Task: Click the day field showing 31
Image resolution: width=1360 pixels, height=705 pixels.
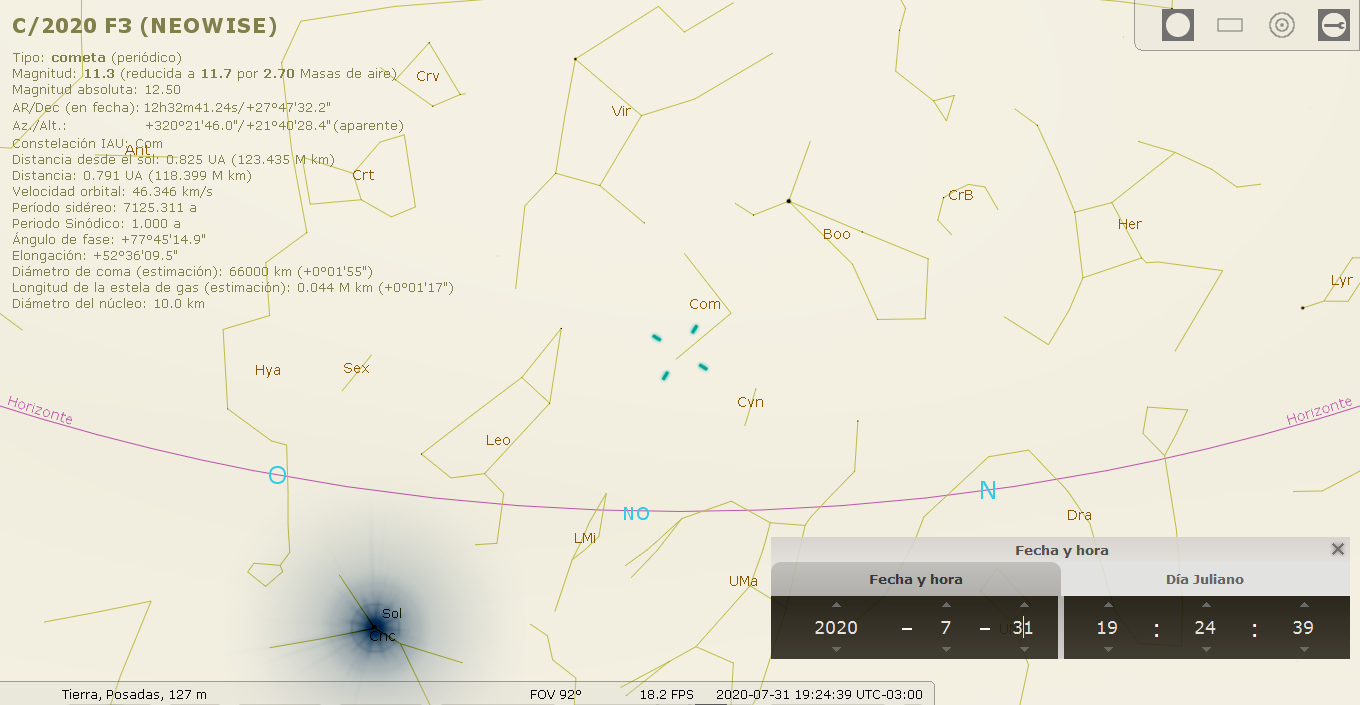Action: [1023, 628]
